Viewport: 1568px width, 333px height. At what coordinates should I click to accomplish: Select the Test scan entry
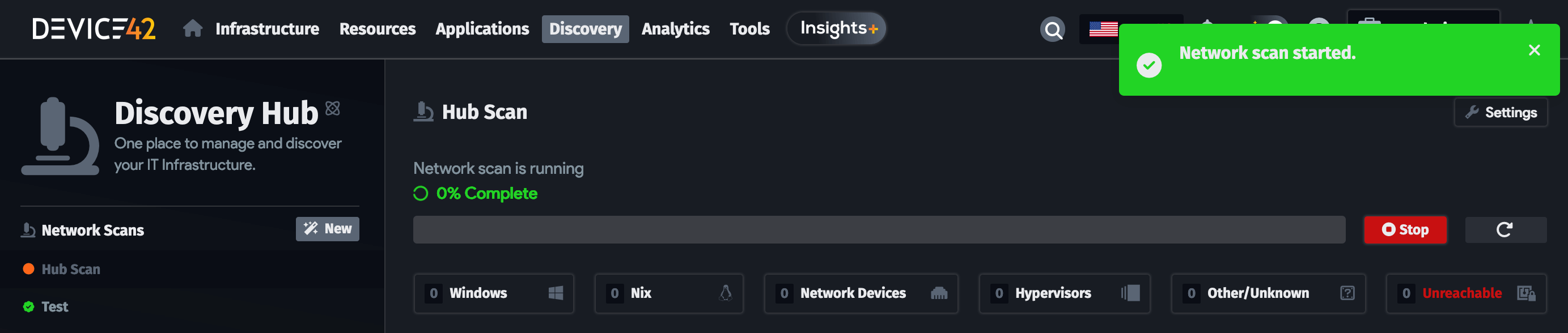tap(54, 307)
